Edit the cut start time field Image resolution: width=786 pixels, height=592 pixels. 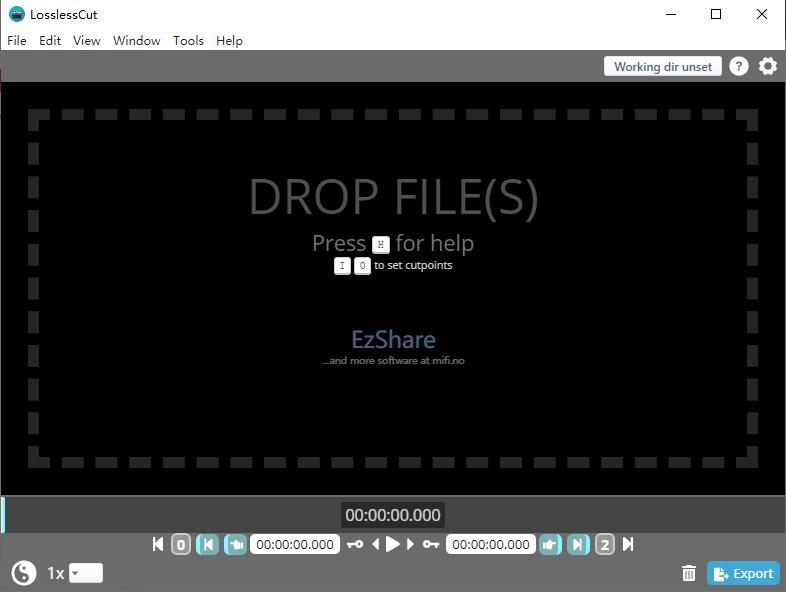[295, 544]
